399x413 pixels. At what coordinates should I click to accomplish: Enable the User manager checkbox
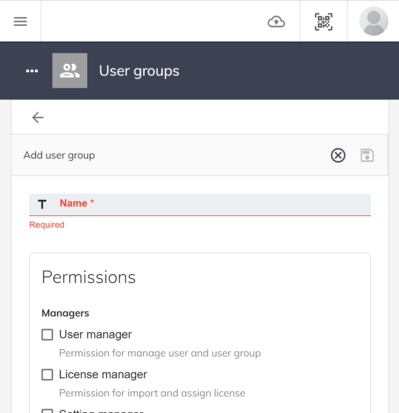47,334
